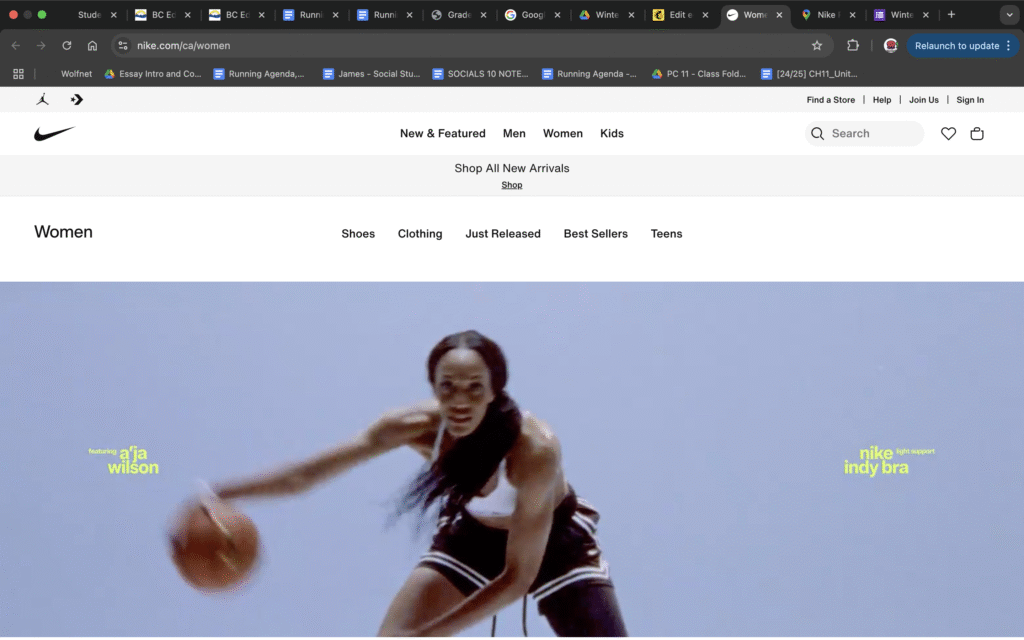Open [24/25] CH11_Unit... bookmark
This screenshot has width=1024, height=640.
tap(809, 74)
